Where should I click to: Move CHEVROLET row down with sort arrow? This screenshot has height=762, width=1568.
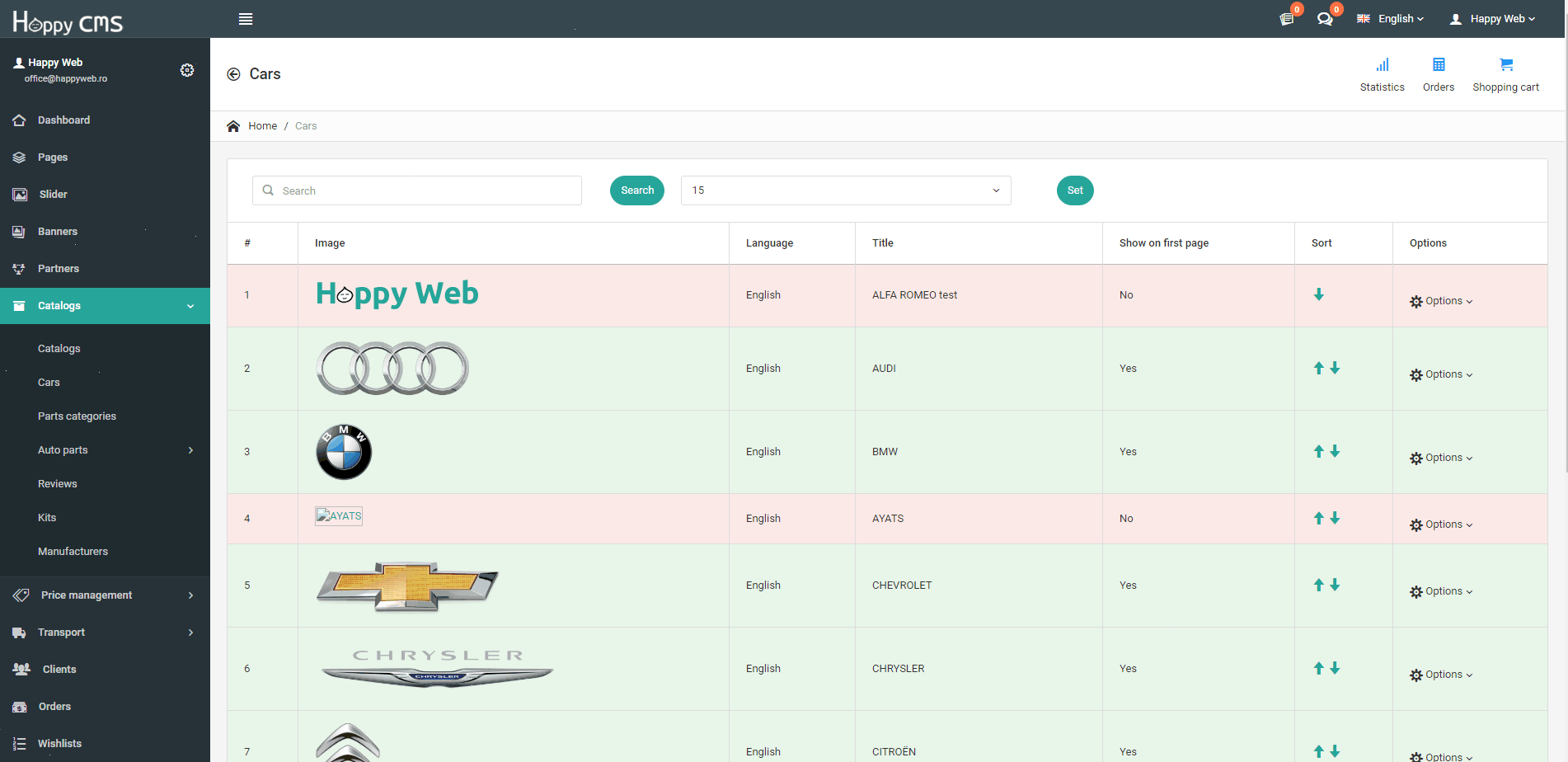tap(1335, 585)
